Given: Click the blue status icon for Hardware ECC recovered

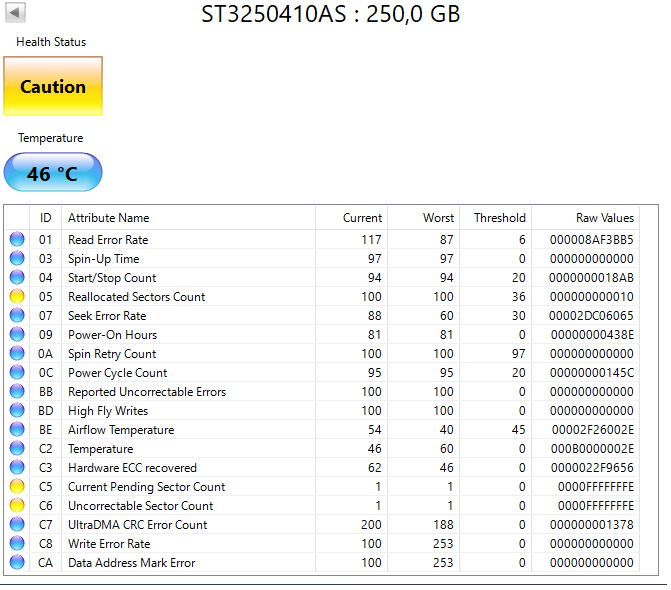Looking at the screenshot, I should (17, 467).
